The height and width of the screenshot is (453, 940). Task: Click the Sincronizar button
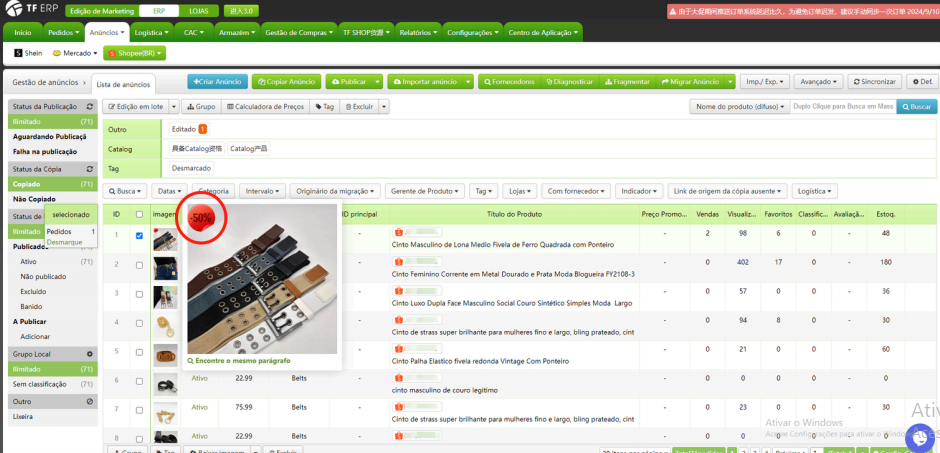pos(874,81)
